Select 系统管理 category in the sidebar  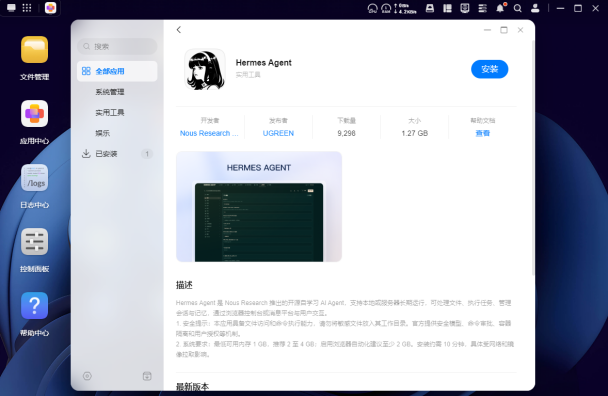coord(117,92)
